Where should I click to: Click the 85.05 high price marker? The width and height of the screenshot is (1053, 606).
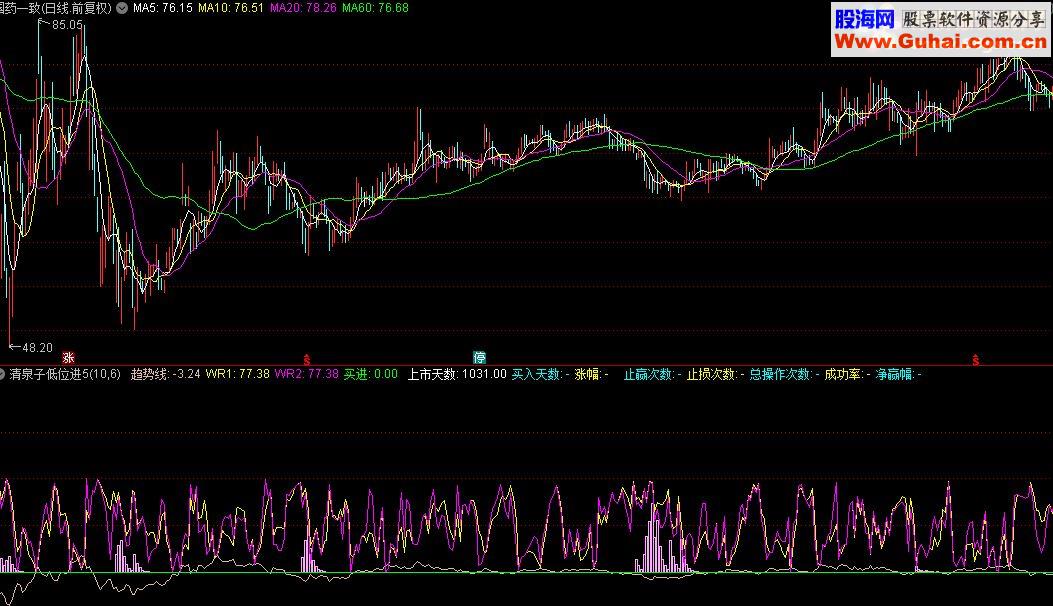[x=67, y=25]
